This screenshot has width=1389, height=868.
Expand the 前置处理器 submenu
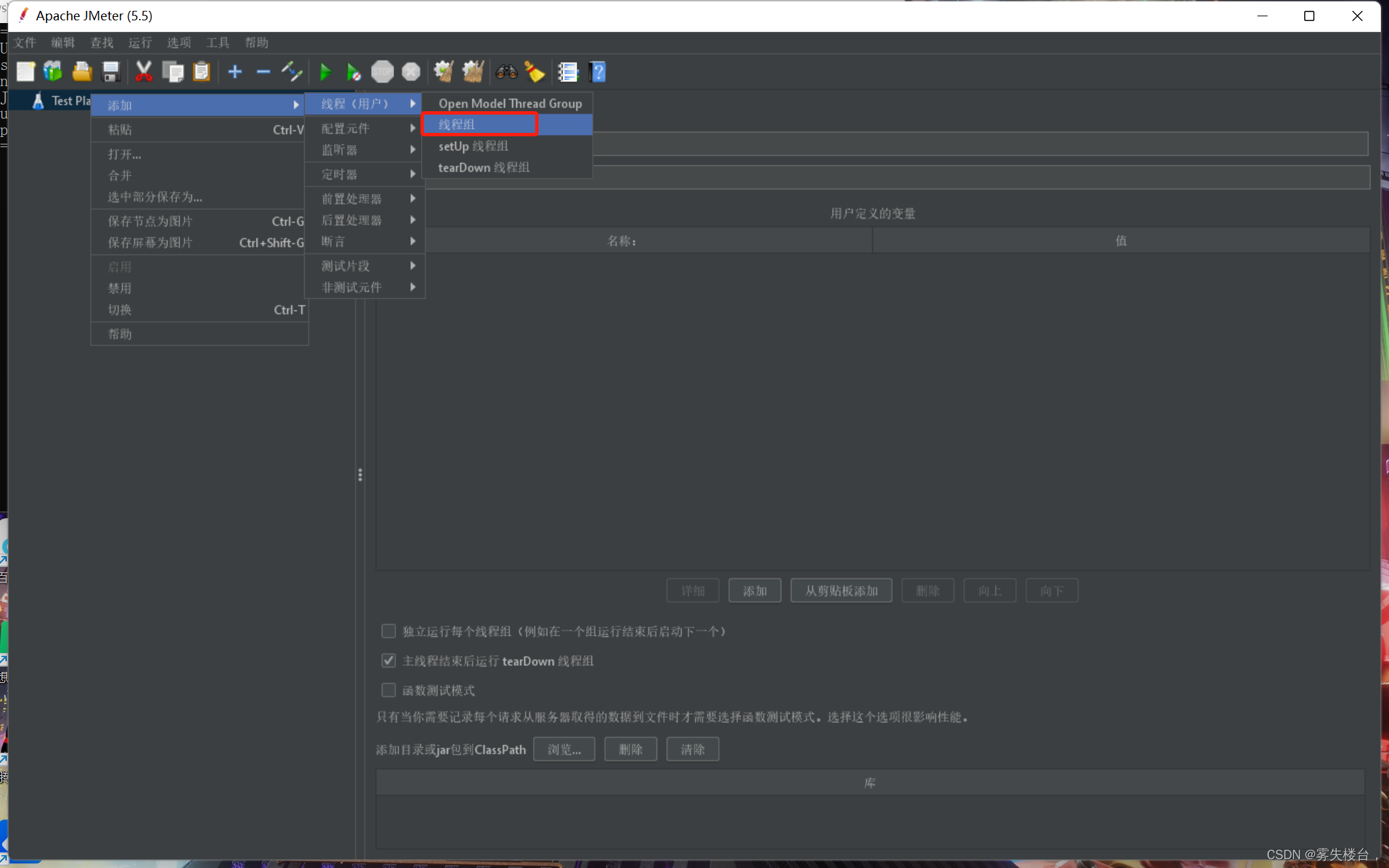[364, 199]
